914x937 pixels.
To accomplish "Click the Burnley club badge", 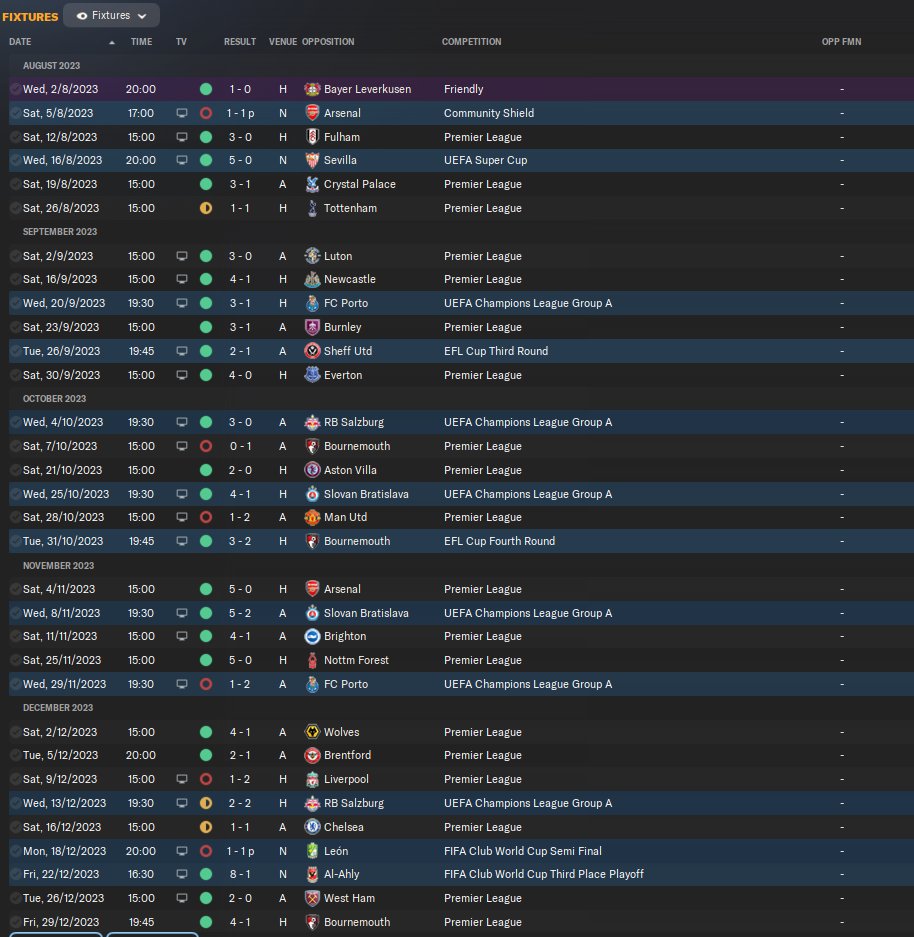I will 312,327.
